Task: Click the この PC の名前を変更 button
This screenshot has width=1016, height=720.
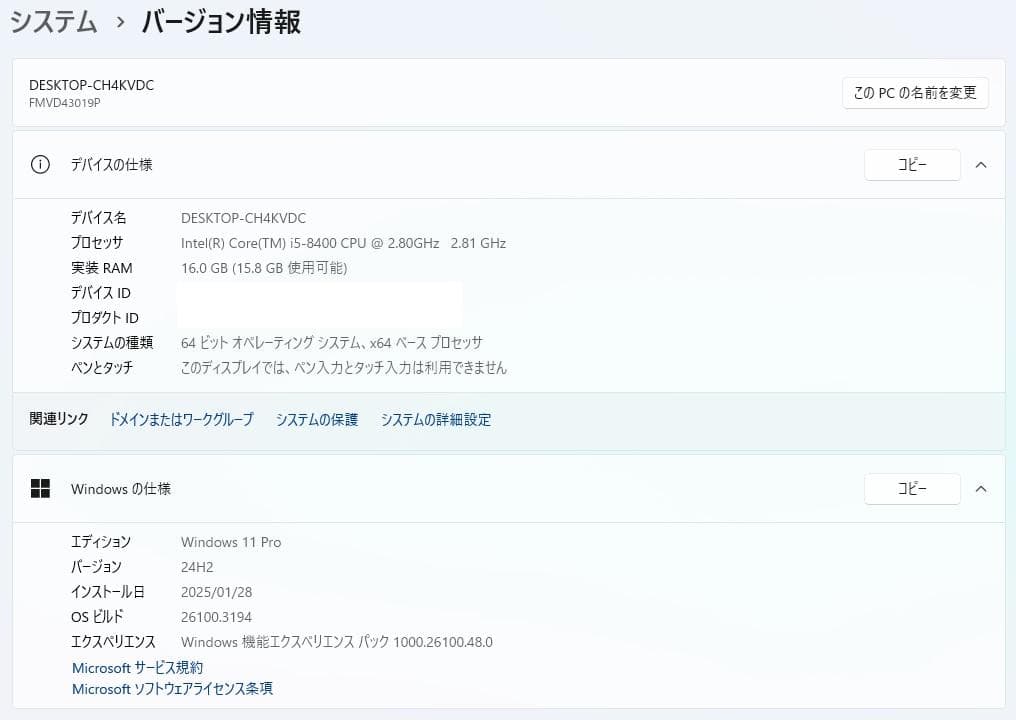Action: [914, 92]
